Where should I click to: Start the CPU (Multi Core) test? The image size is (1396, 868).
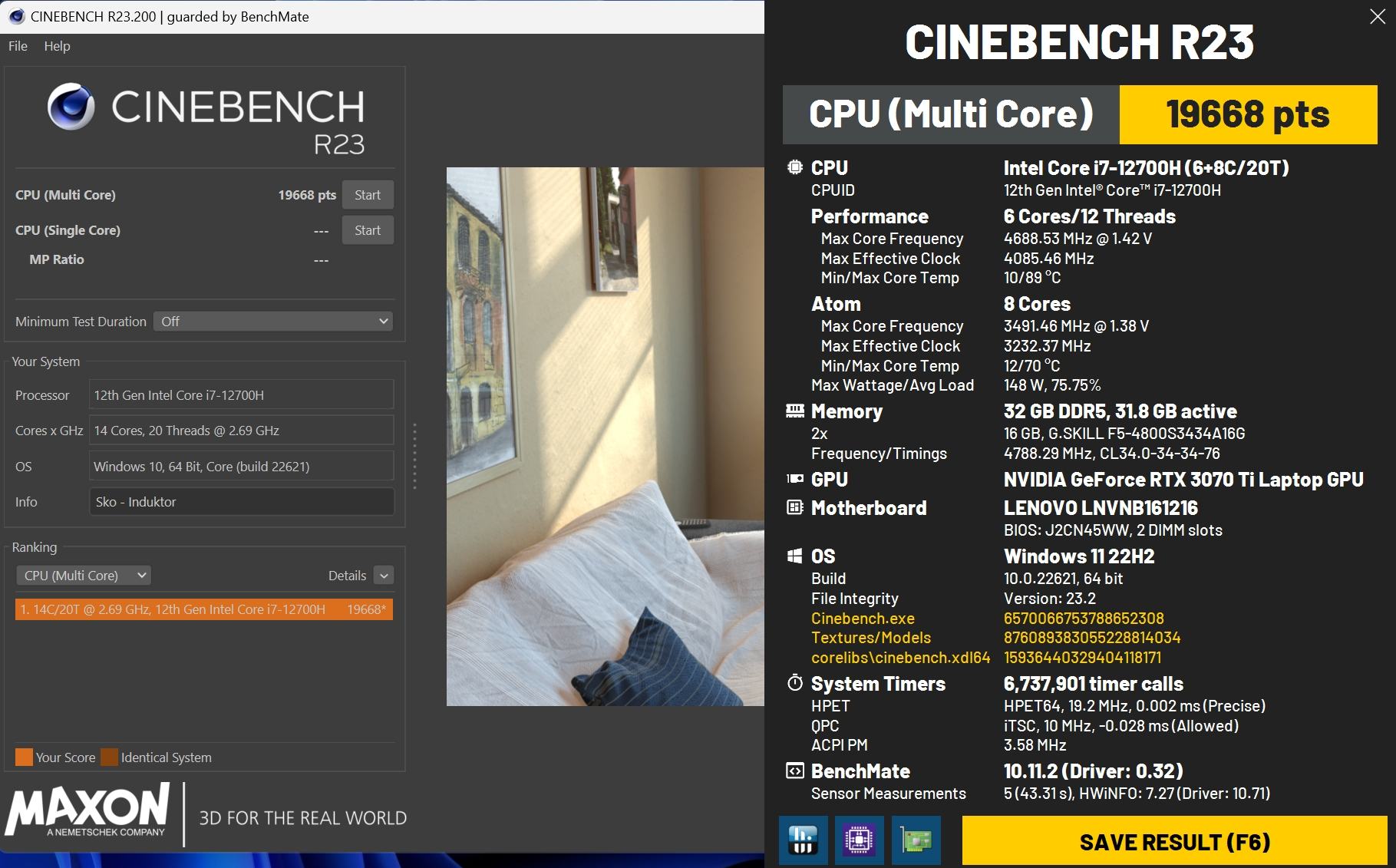coord(368,195)
